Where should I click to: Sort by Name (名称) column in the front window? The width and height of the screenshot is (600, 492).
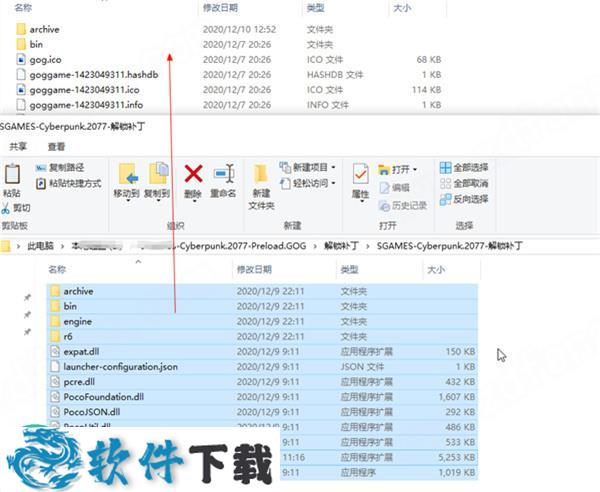pyautogui.click(x=57, y=270)
